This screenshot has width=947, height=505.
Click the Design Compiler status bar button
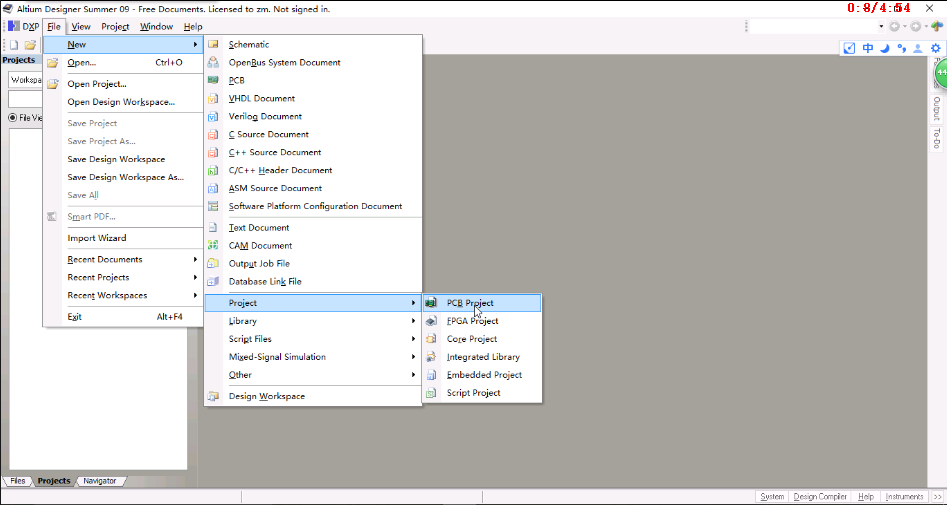click(x=820, y=497)
